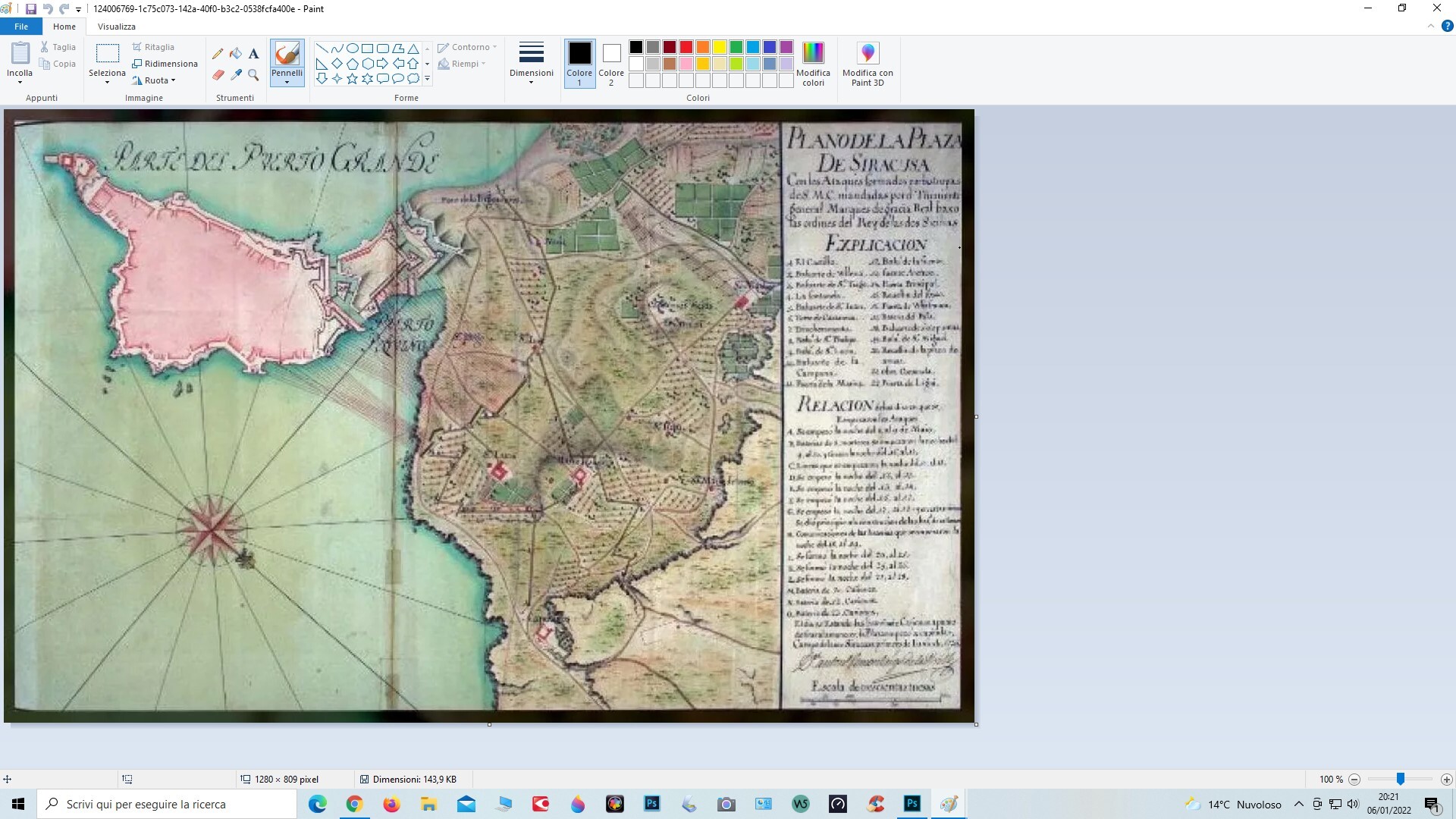Expand the Pennelli brushes dropdown arrow

pos(287,82)
